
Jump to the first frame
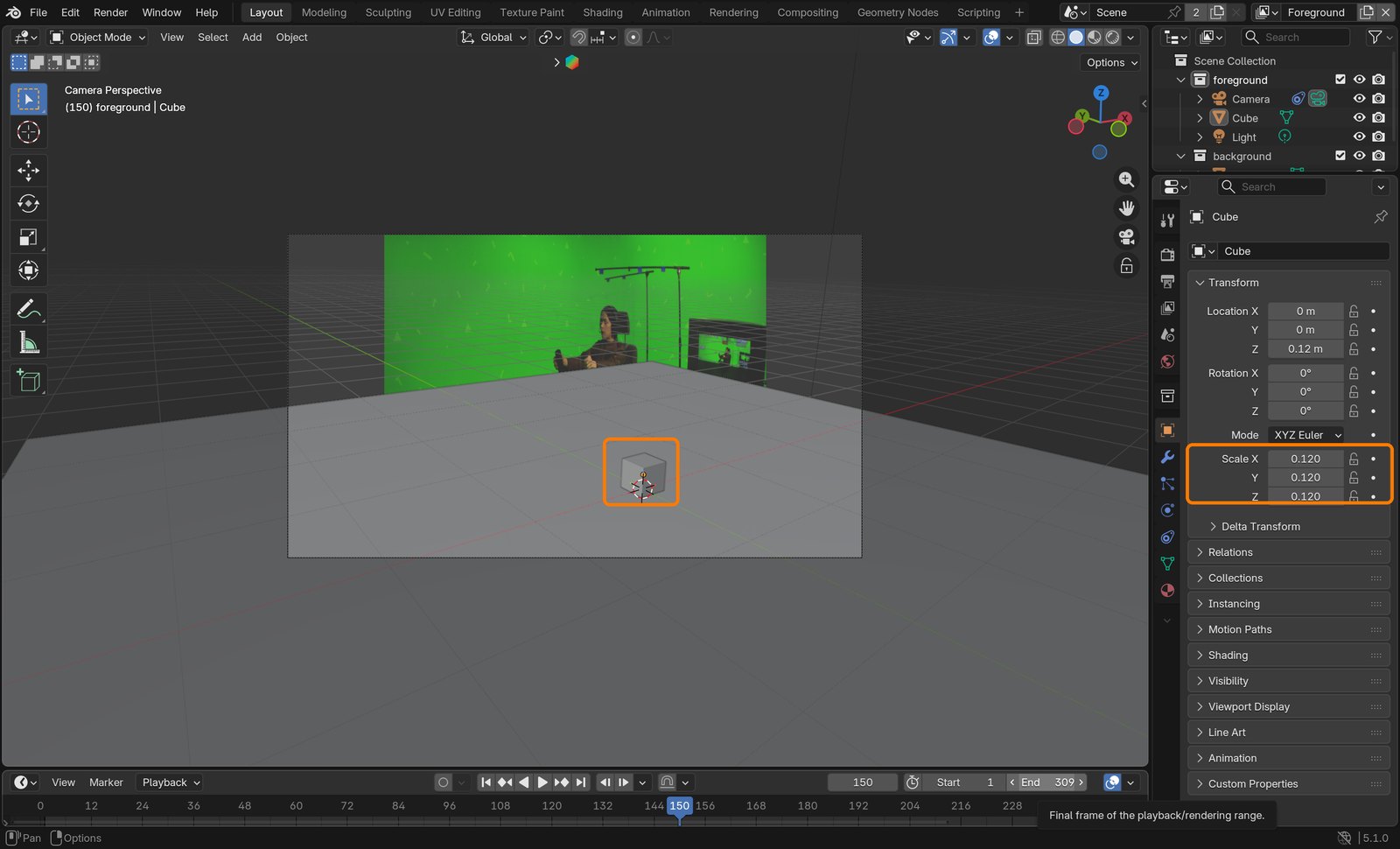pyautogui.click(x=486, y=782)
